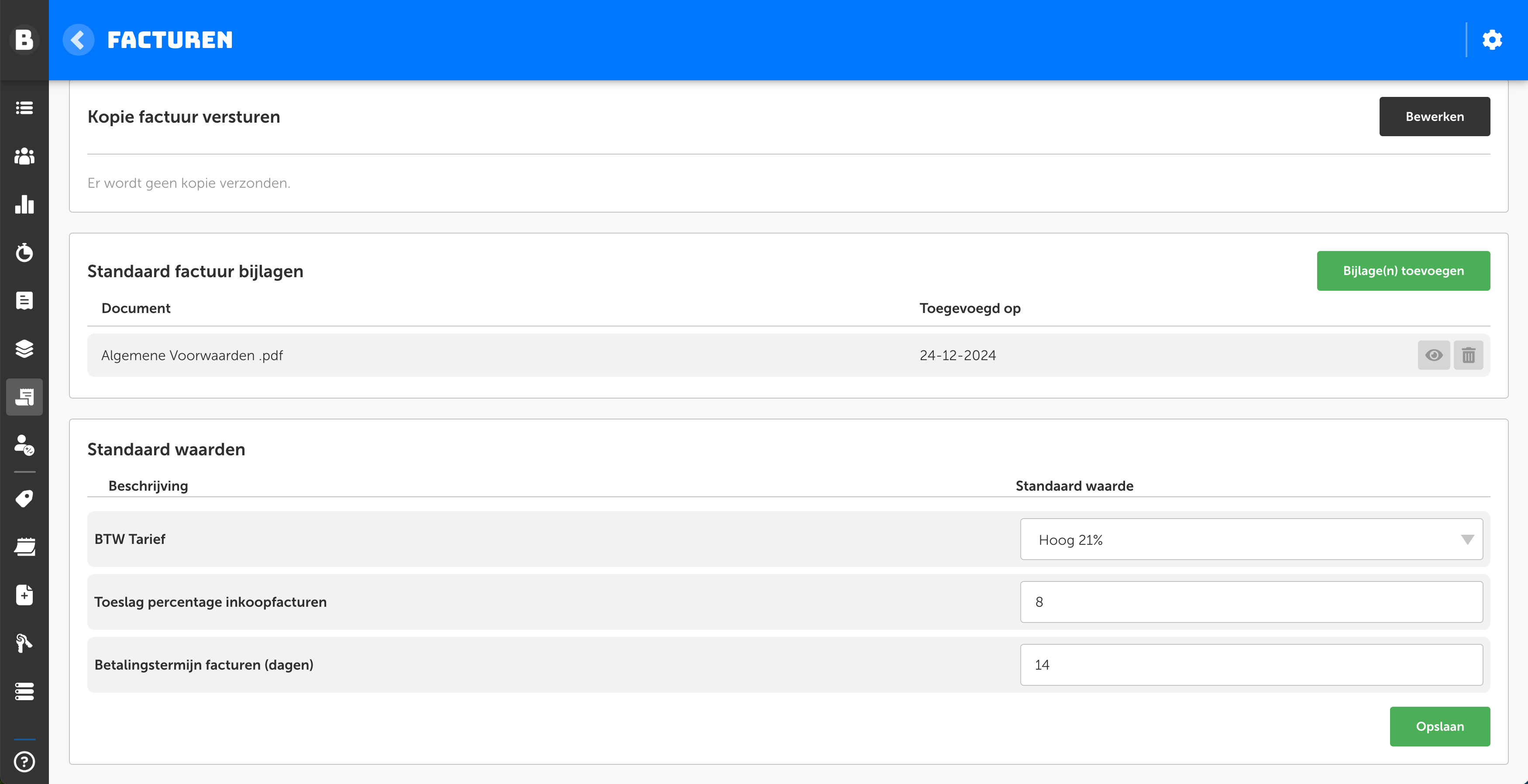The height and width of the screenshot is (784, 1528).
Task: Open the list icon in sidebar
Action: [24, 108]
